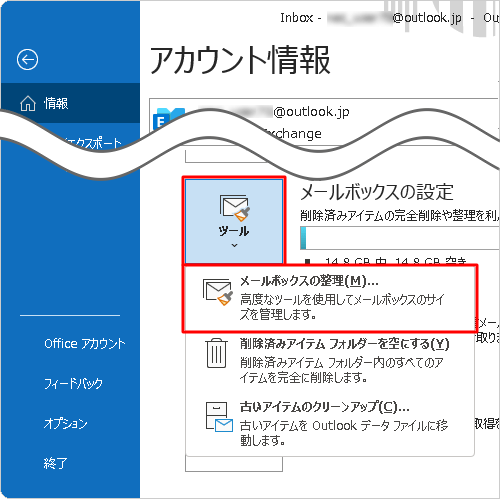Click text 高度なツールを使用してメールボックスのサイズを管理します
500x500 pixels.
point(342,307)
